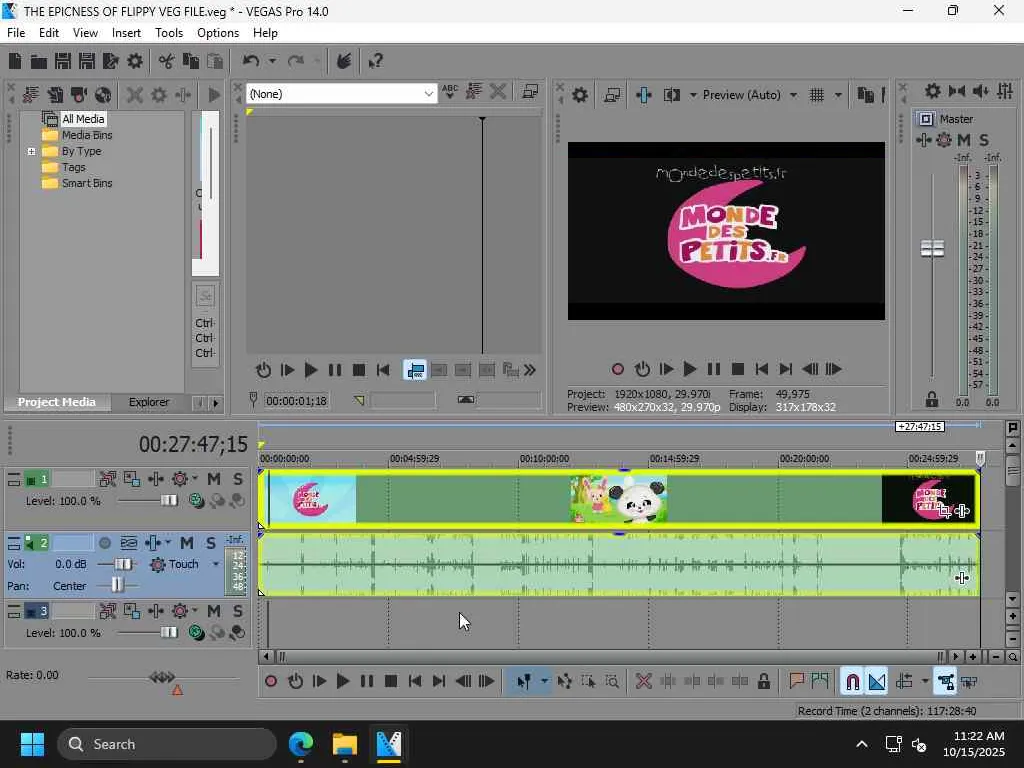
Task: Click the track 2 Vol slider
Action: (123, 564)
